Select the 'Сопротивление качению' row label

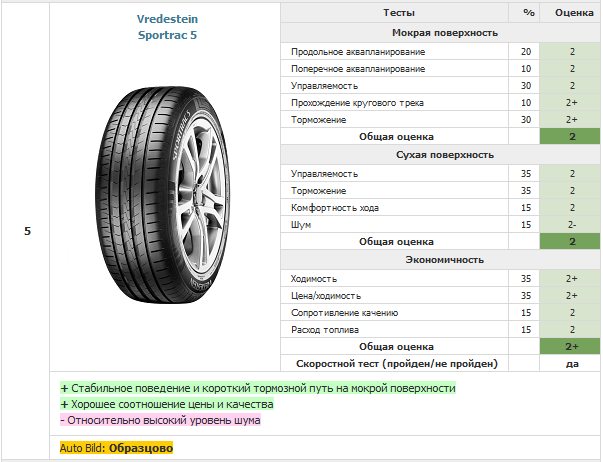[345, 313]
